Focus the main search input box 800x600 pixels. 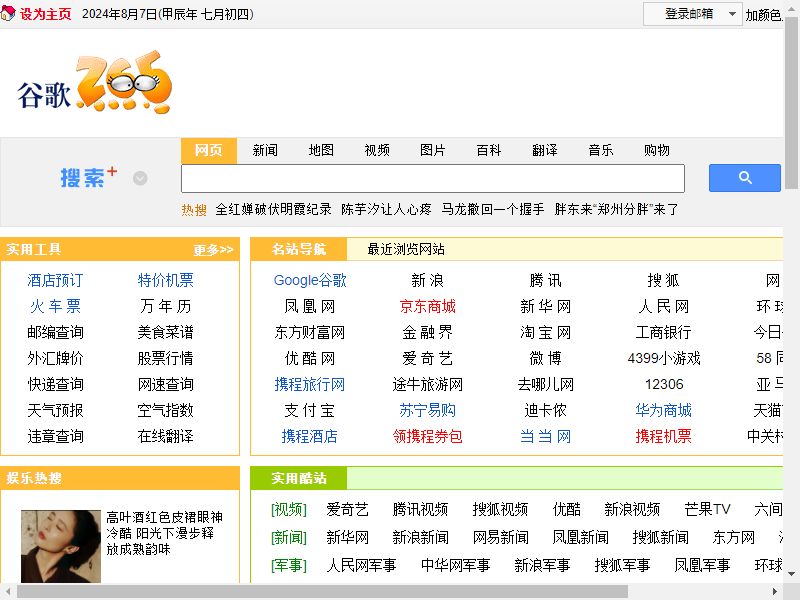tap(433, 179)
